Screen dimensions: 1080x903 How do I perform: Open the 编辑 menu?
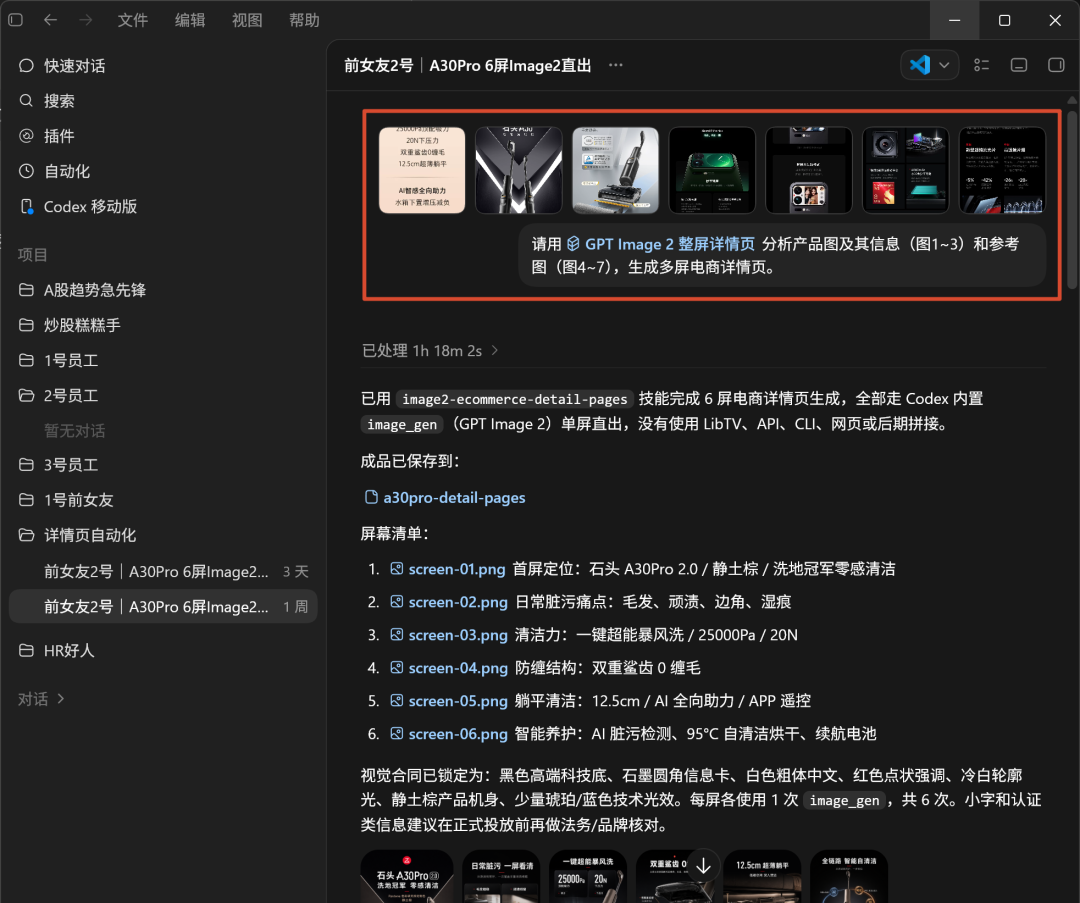(189, 20)
